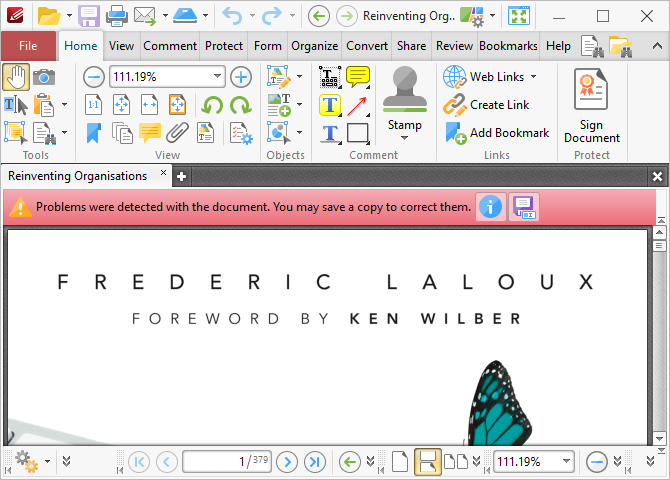
Task: Print the document with printer icon
Action: tap(117, 16)
